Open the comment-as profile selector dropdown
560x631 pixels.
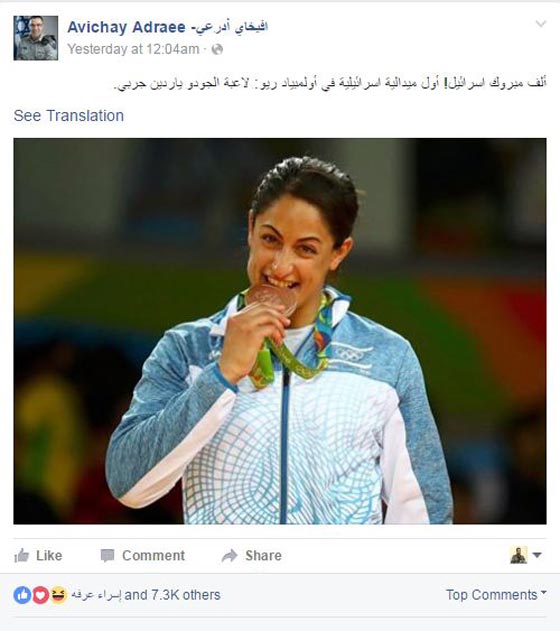(x=526, y=555)
